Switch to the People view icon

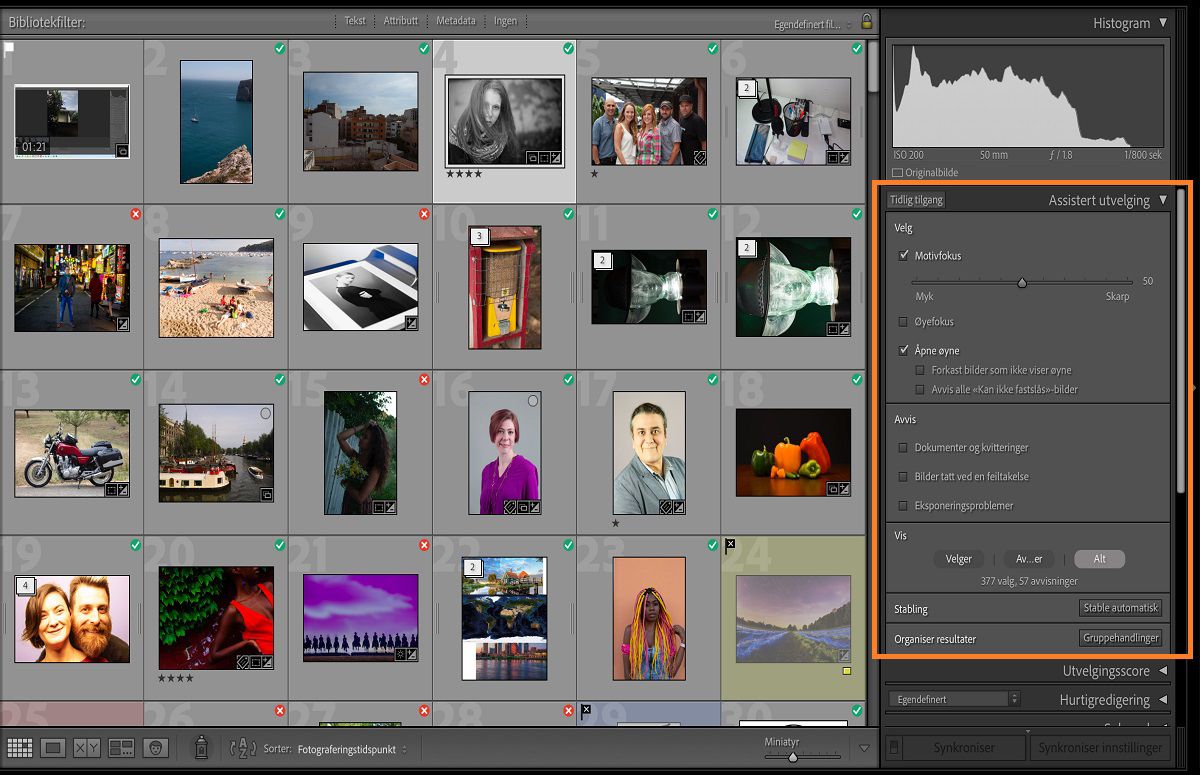pos(155,747)
